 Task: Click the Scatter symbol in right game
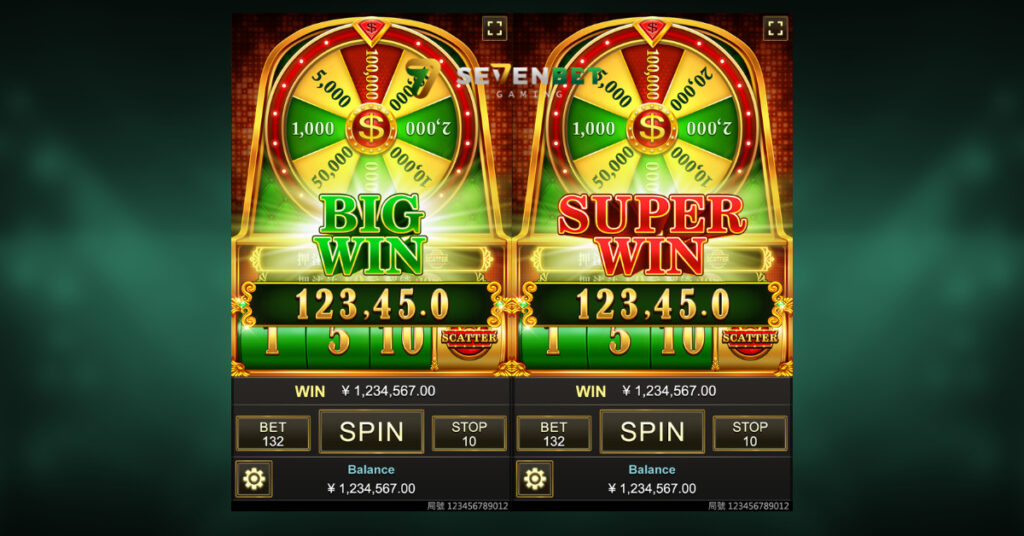tap(749, 341)
